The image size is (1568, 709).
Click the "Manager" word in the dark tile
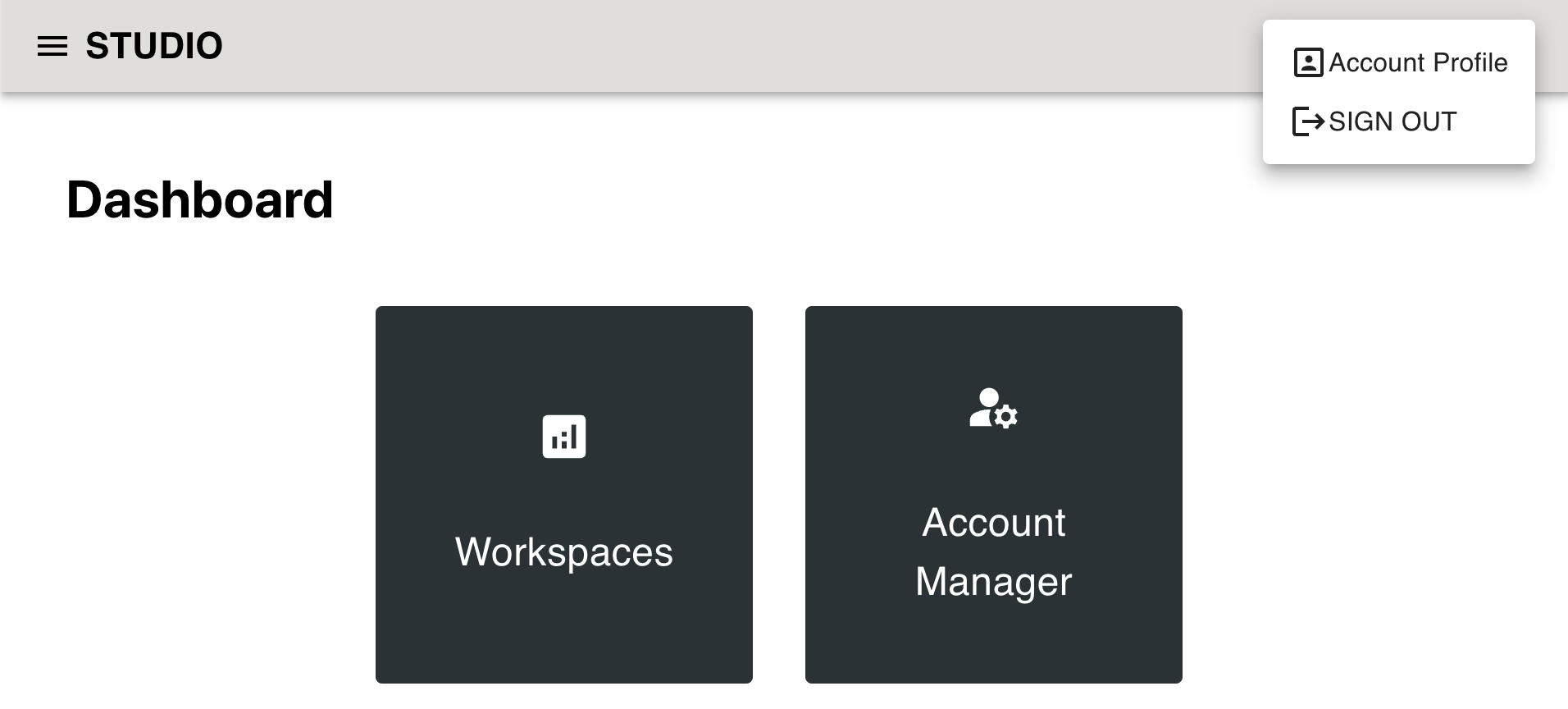pos(994,582)
